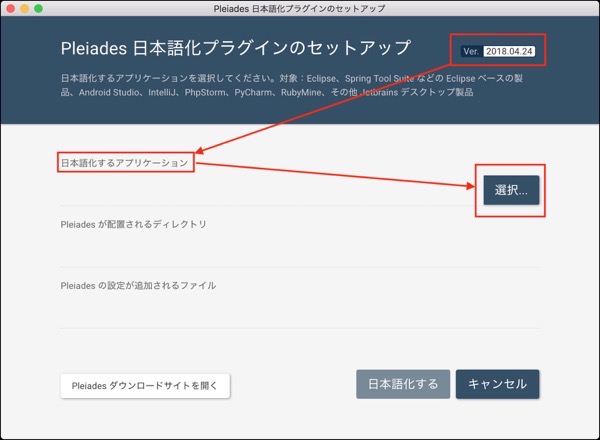Click the Pleiades の設定が追加されるファイル label
Image resolution: width=600 pixels, height=440 pixels.
pyautogui.click(x=138, y=285)
